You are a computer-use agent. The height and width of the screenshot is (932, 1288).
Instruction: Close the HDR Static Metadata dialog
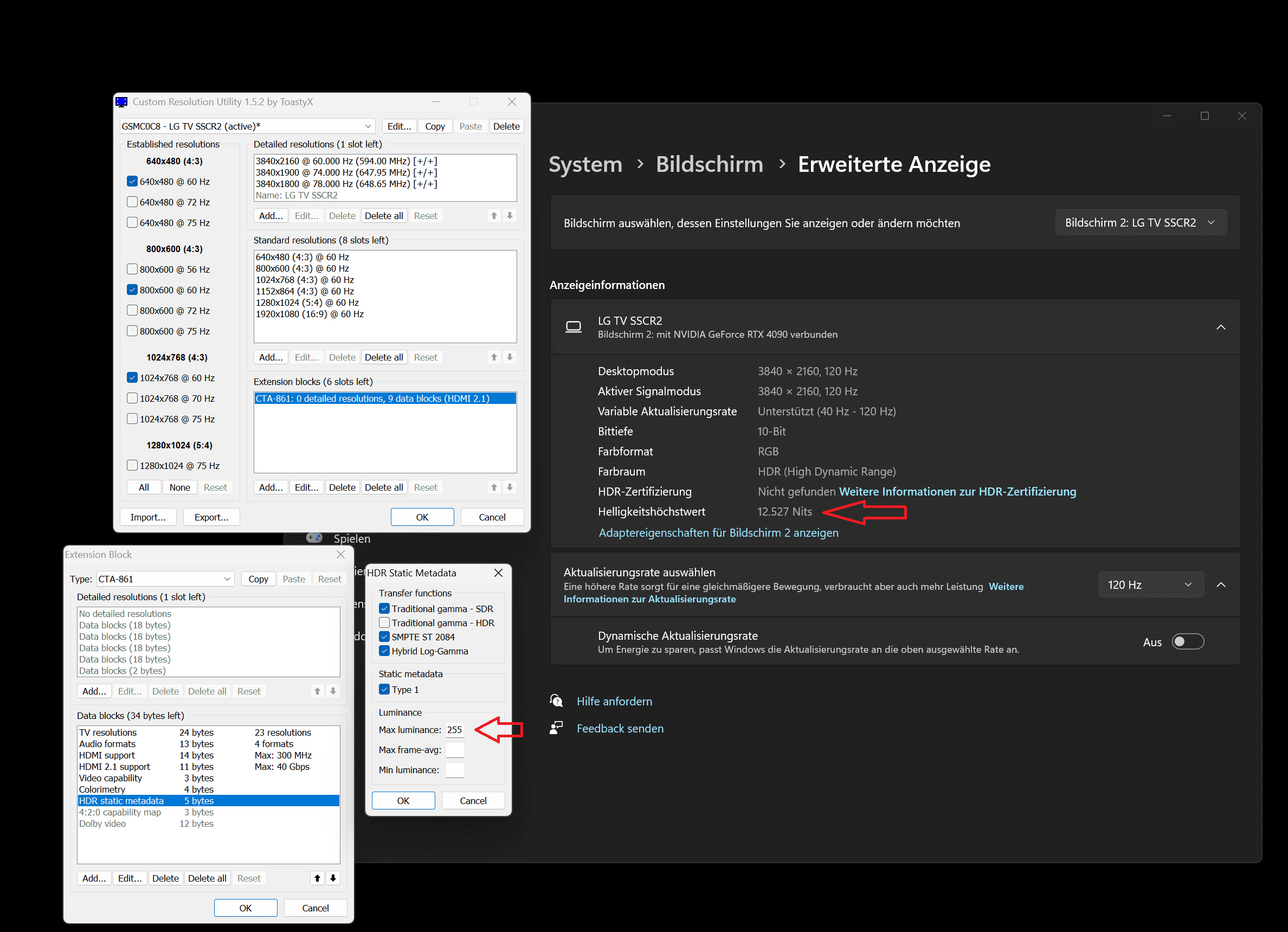point(499,573)
